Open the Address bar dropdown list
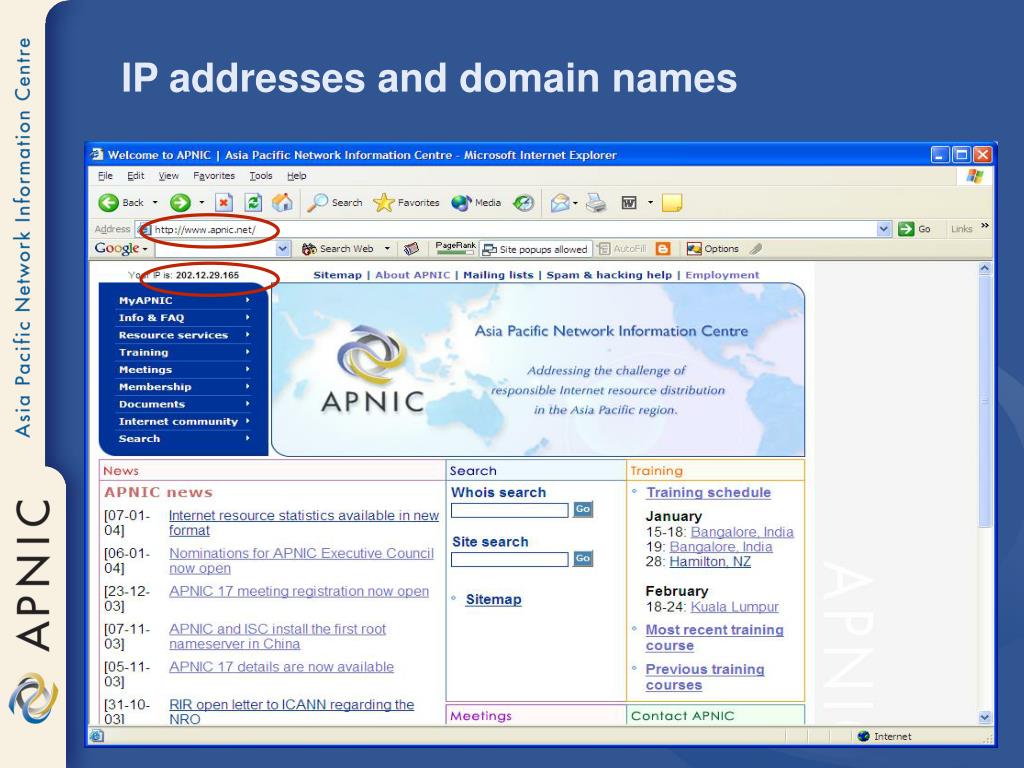 click(884, 229)
